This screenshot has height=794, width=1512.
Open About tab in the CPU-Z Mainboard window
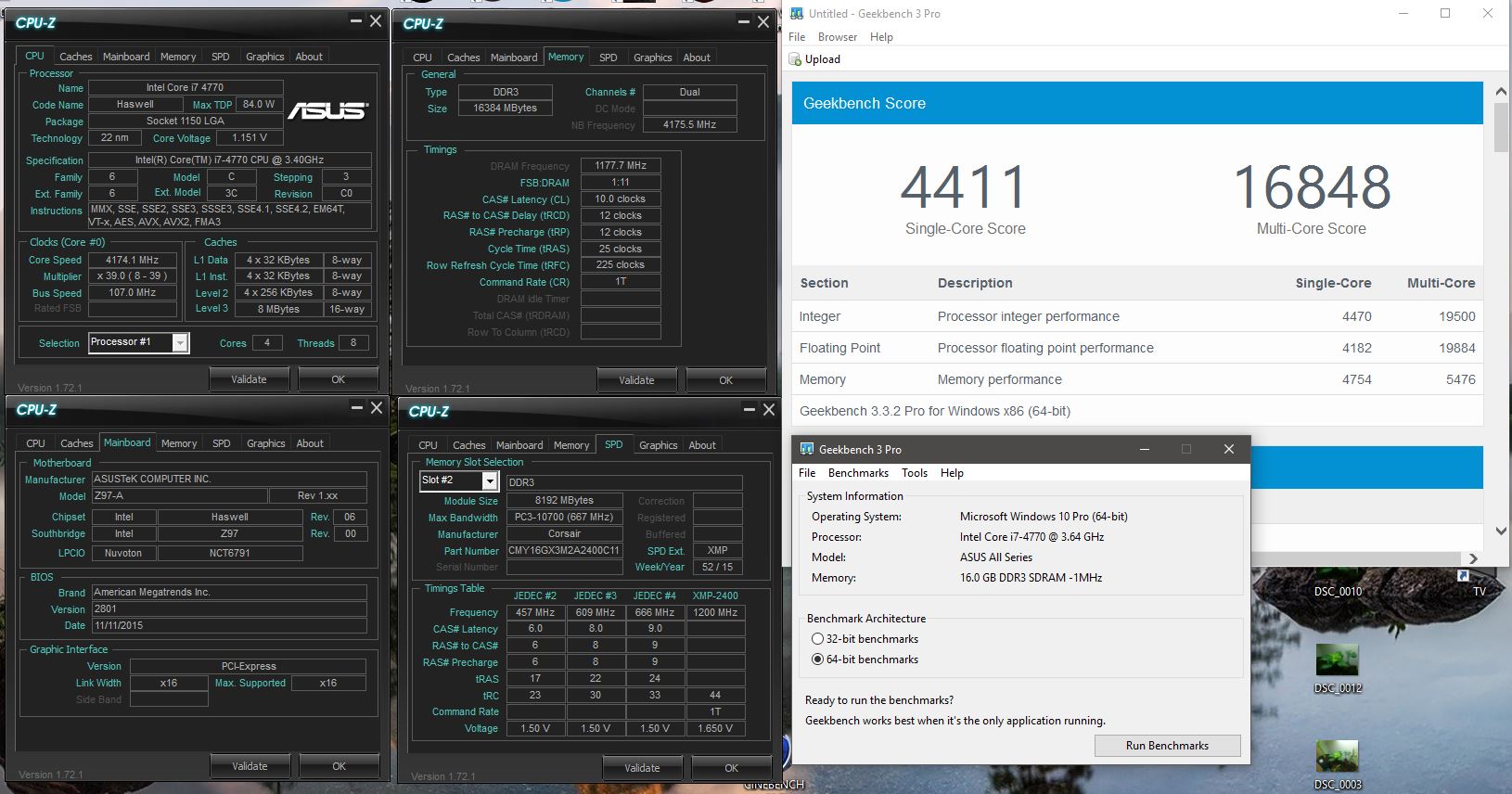310,443
